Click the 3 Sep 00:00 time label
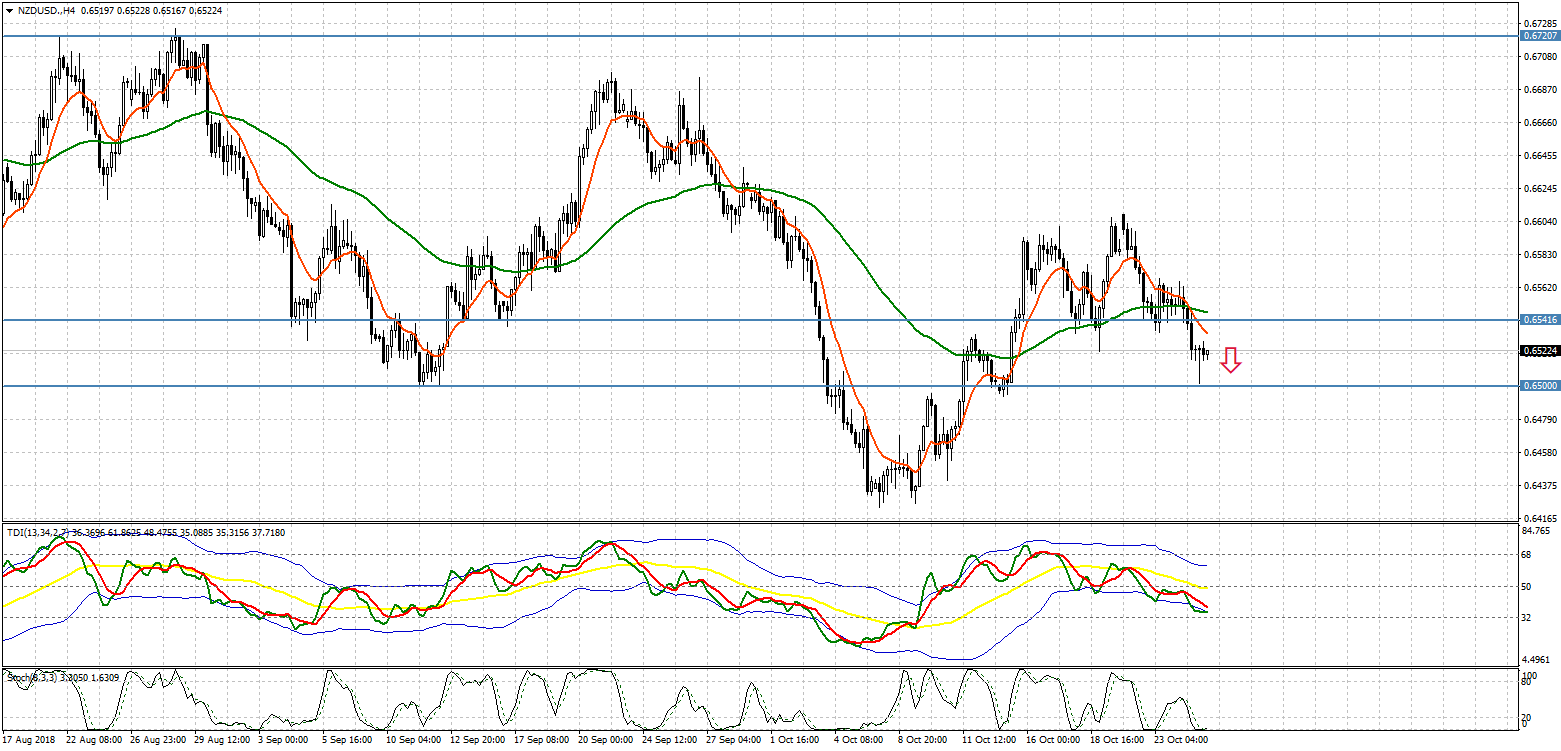The image size is (1561, 751). tap(284, 741)
